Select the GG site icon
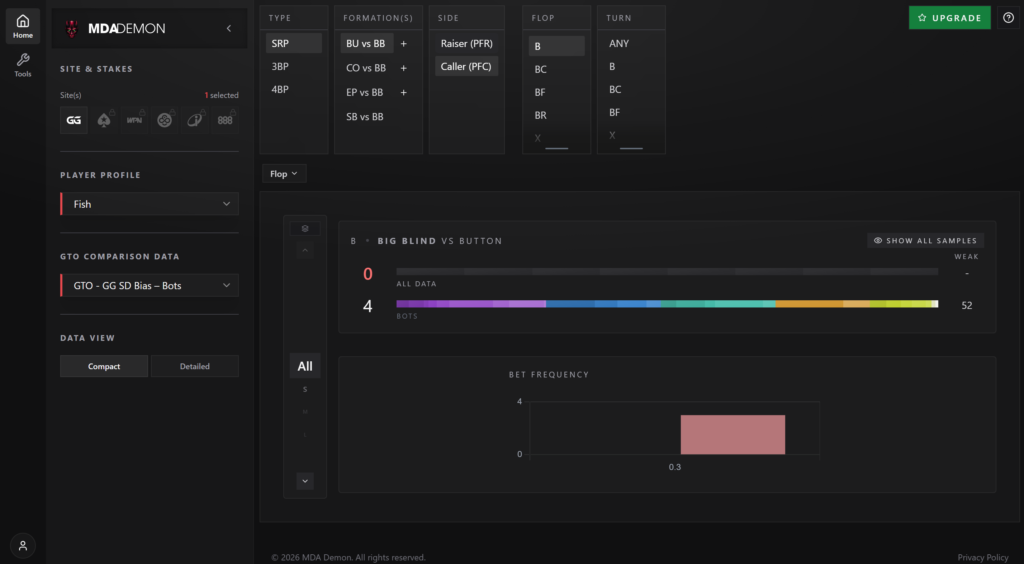 [x=74, y=120]
